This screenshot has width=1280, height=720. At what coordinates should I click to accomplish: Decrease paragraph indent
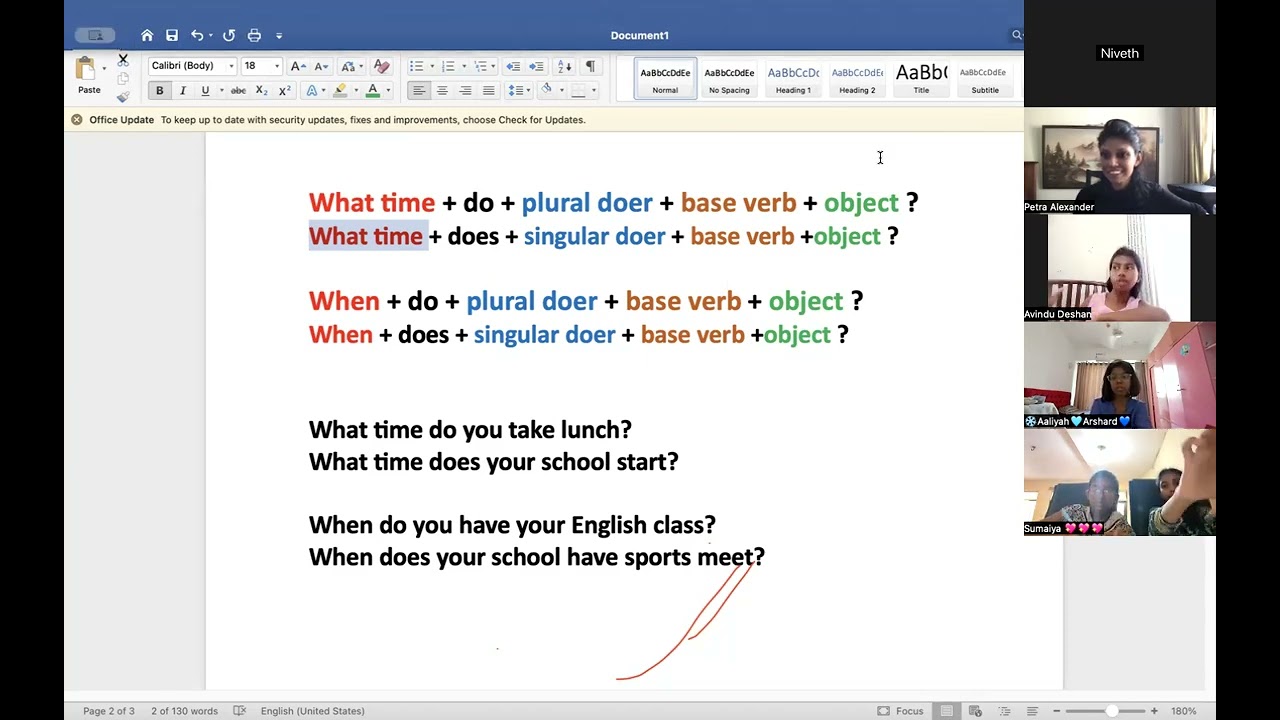tap(513, 66)
